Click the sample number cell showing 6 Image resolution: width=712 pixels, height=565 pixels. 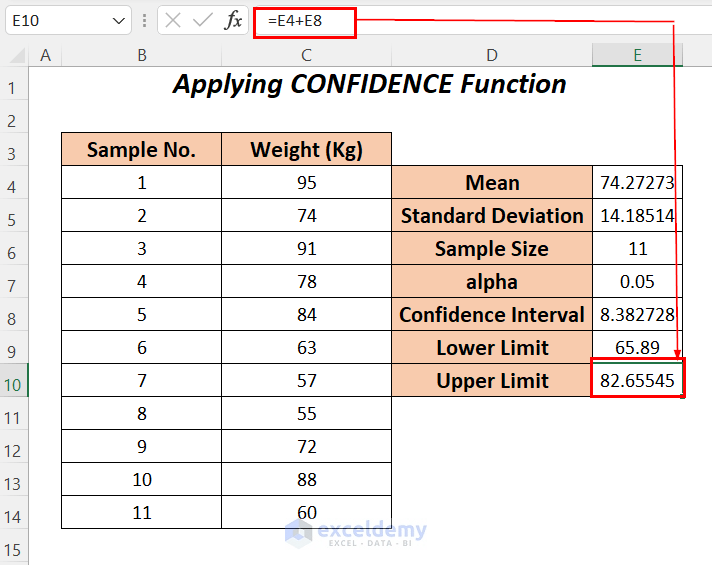coord(142,347)
